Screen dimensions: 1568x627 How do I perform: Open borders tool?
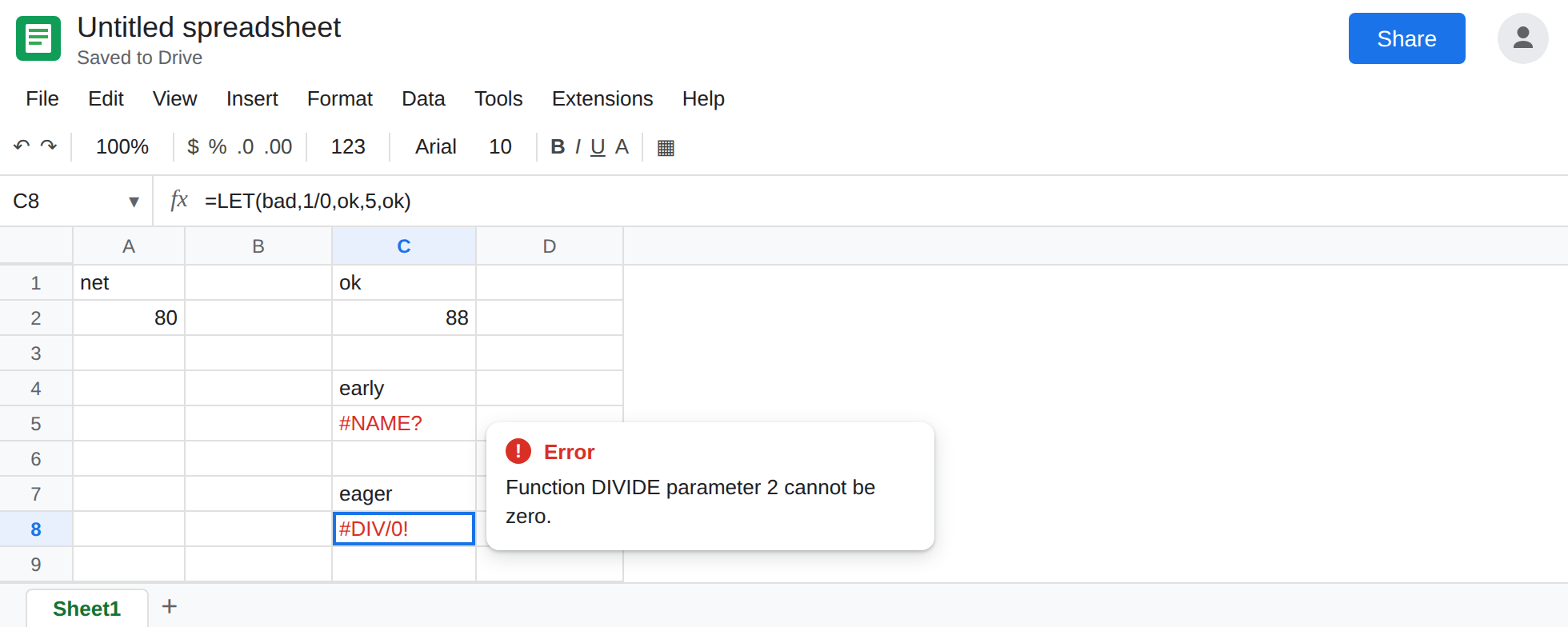click(x=666, y=147)
